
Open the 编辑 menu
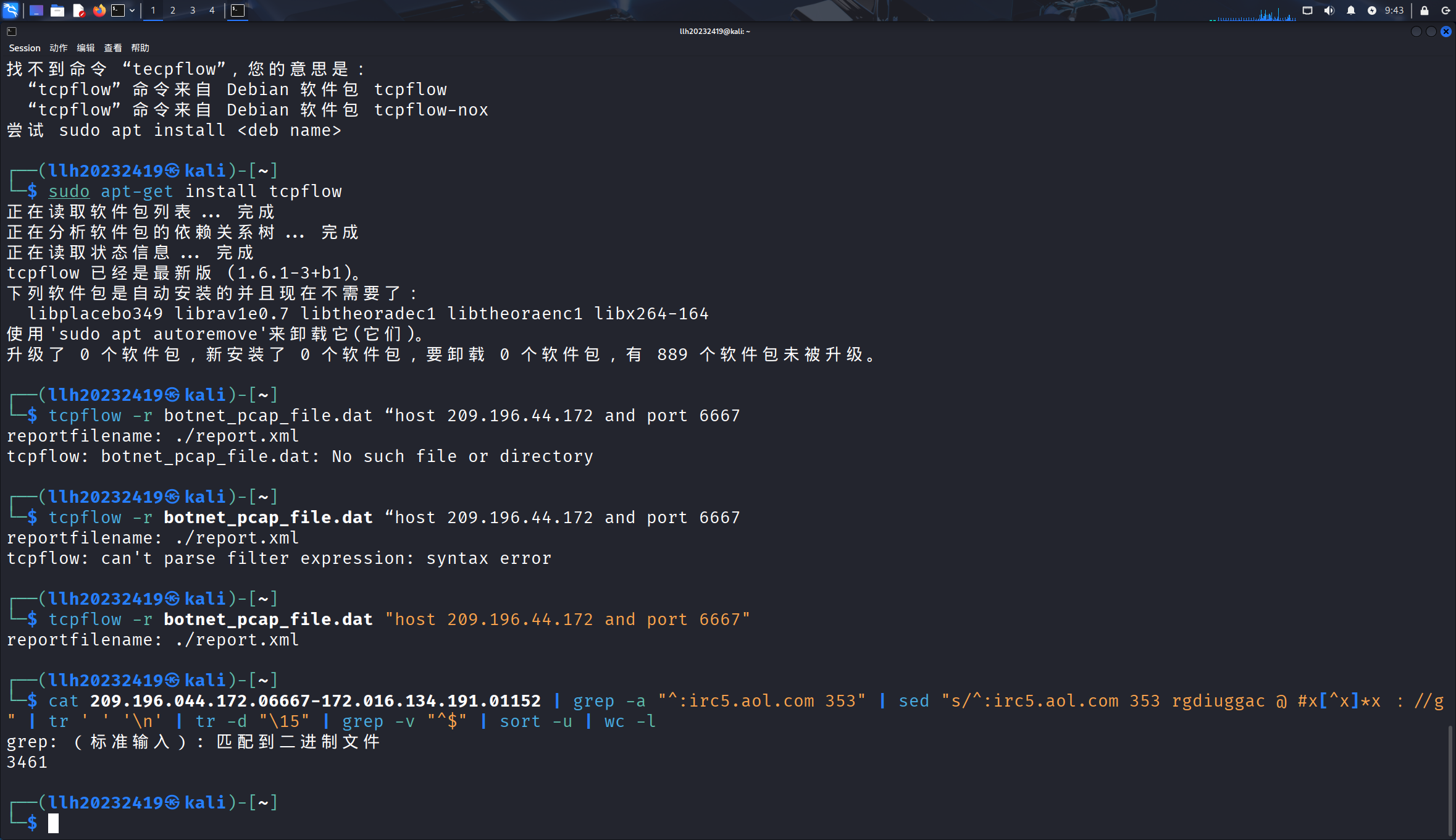(86, 48)
